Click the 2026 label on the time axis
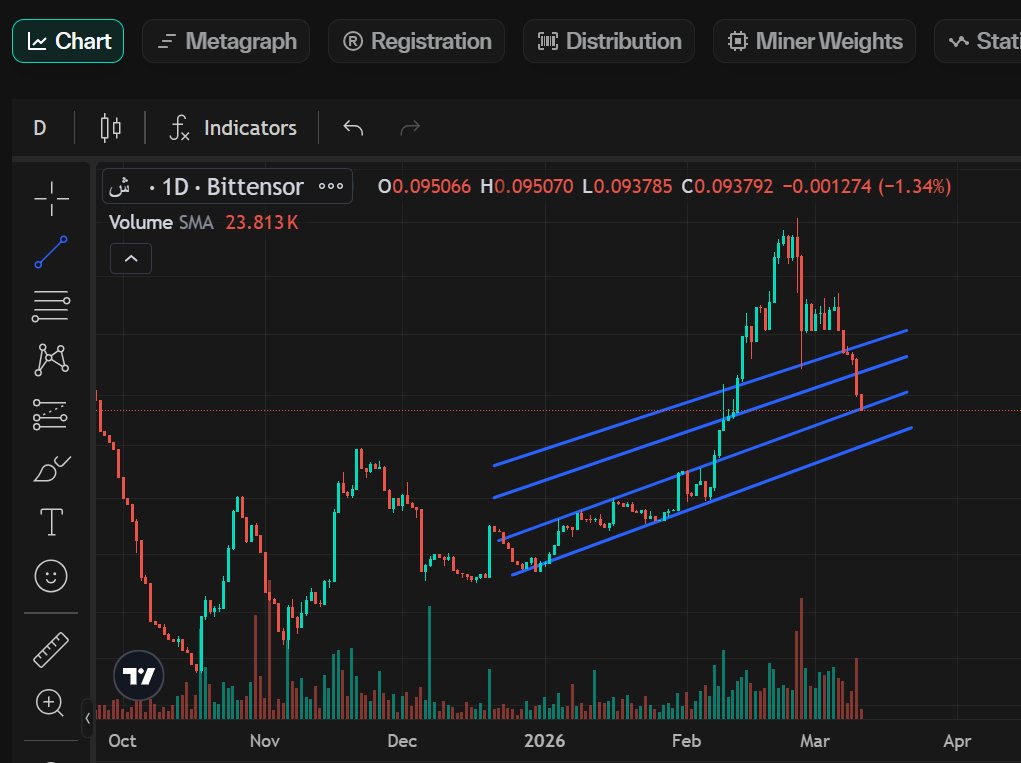The height and width of the screenshot is (763, 1021). [x=544, y=741]
